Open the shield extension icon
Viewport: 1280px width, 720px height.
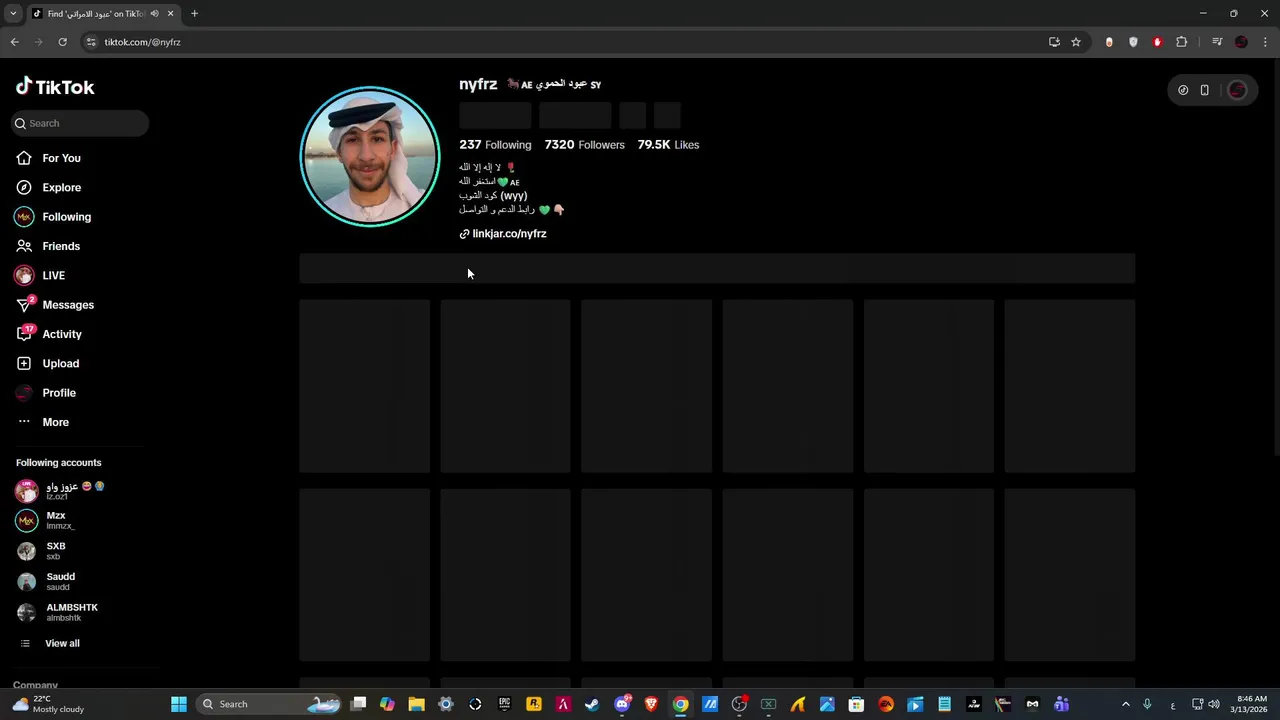pos(1133,42)
